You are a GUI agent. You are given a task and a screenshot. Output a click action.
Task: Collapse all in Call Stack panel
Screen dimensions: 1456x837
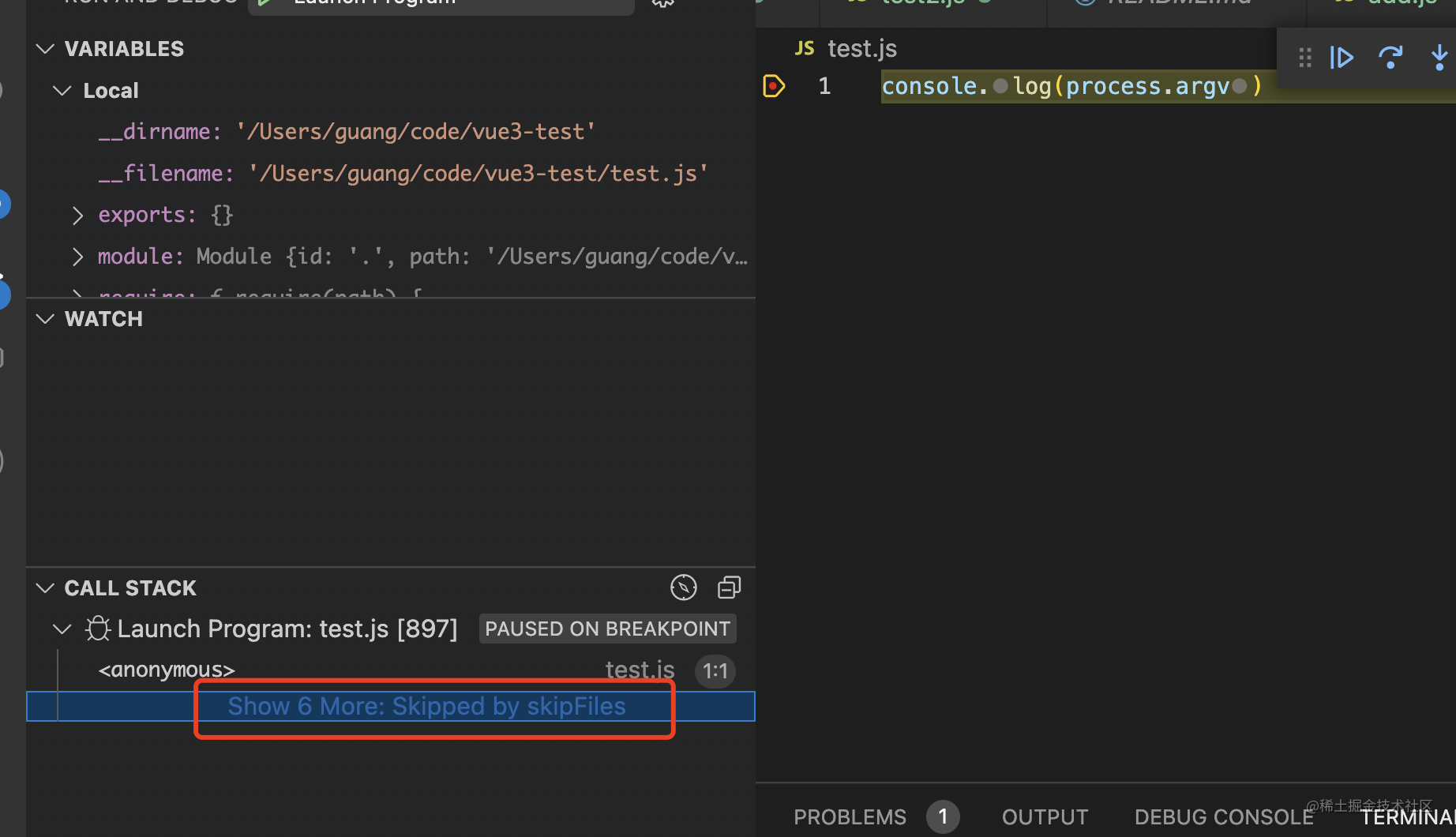click(729, 587)
